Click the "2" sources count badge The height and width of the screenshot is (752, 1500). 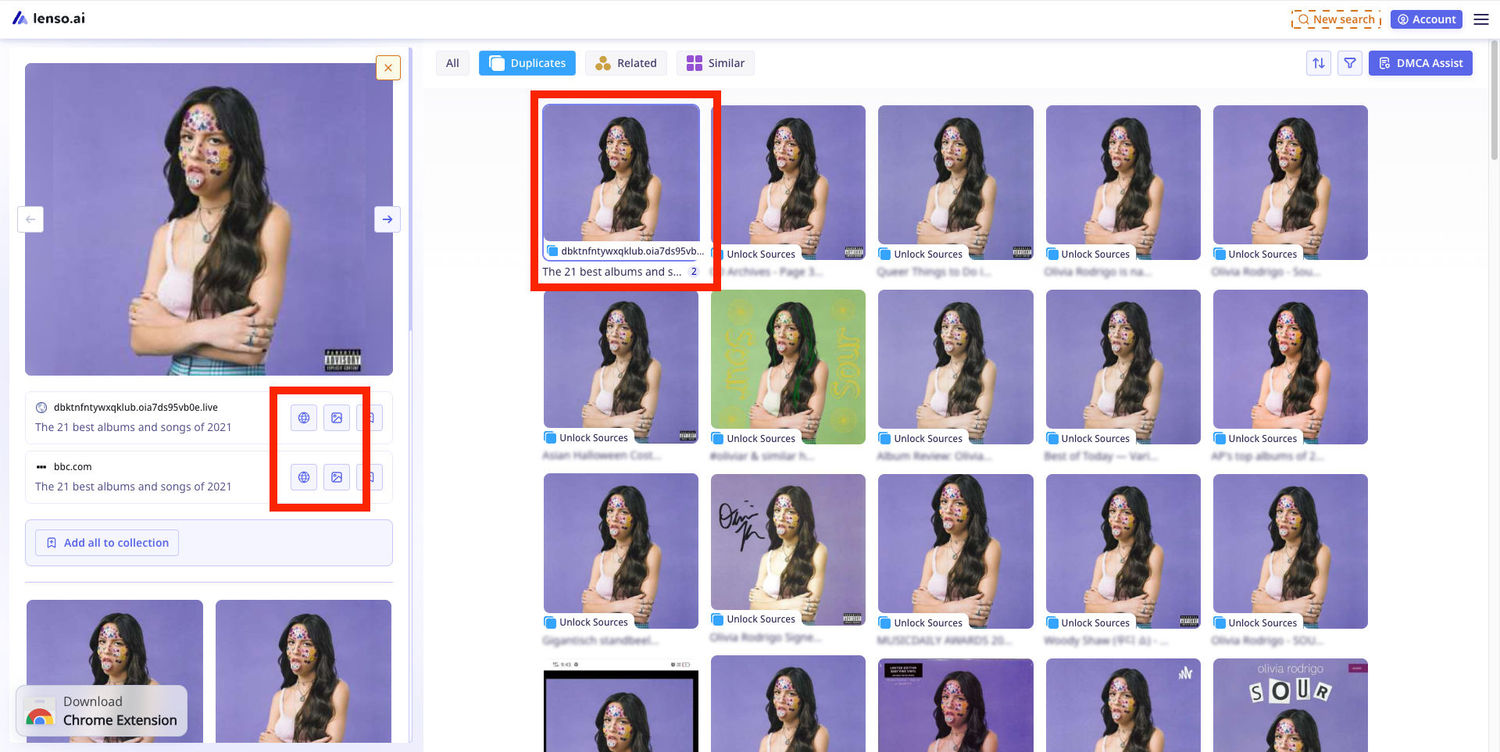(x=693, y=272)
